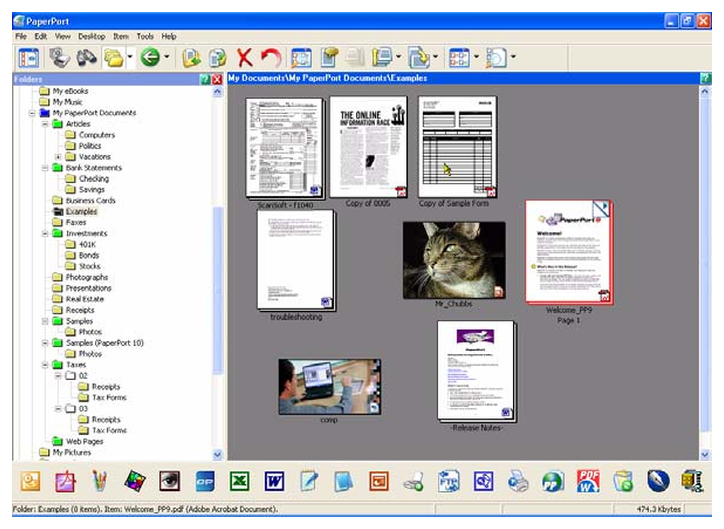724x529 pixels.
Task: Toggle the Folders pane toolbar button
Action: click(x=29, y=58)
